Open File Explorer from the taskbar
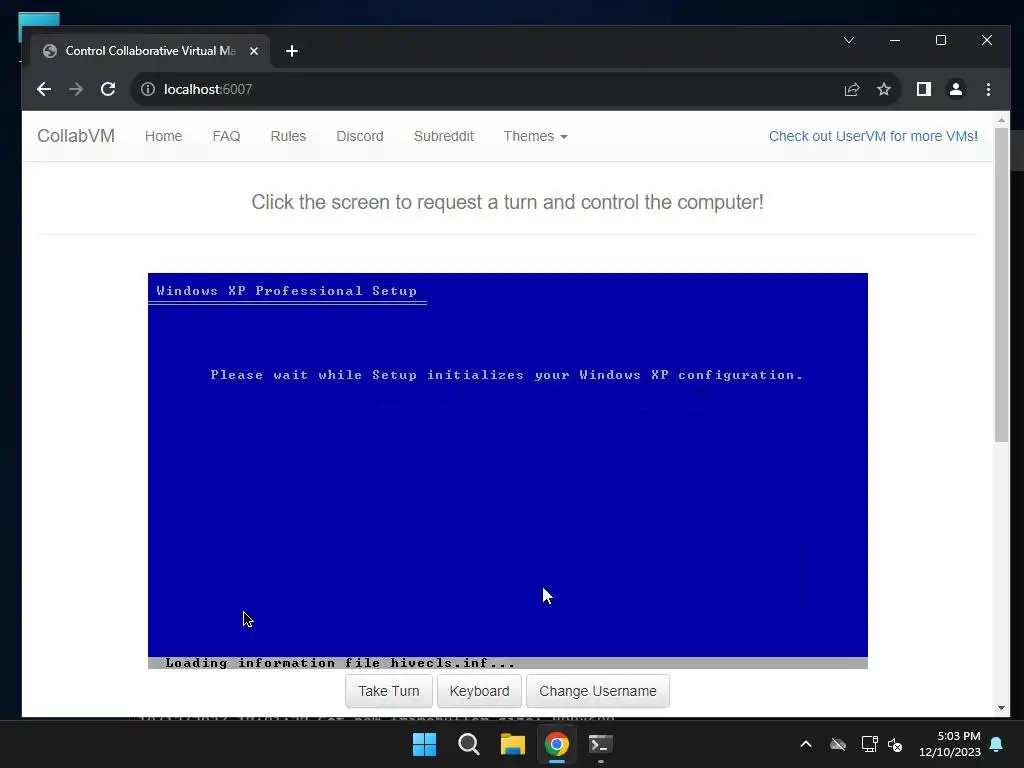The image size is (1024, 768). (x=513, y=744)
